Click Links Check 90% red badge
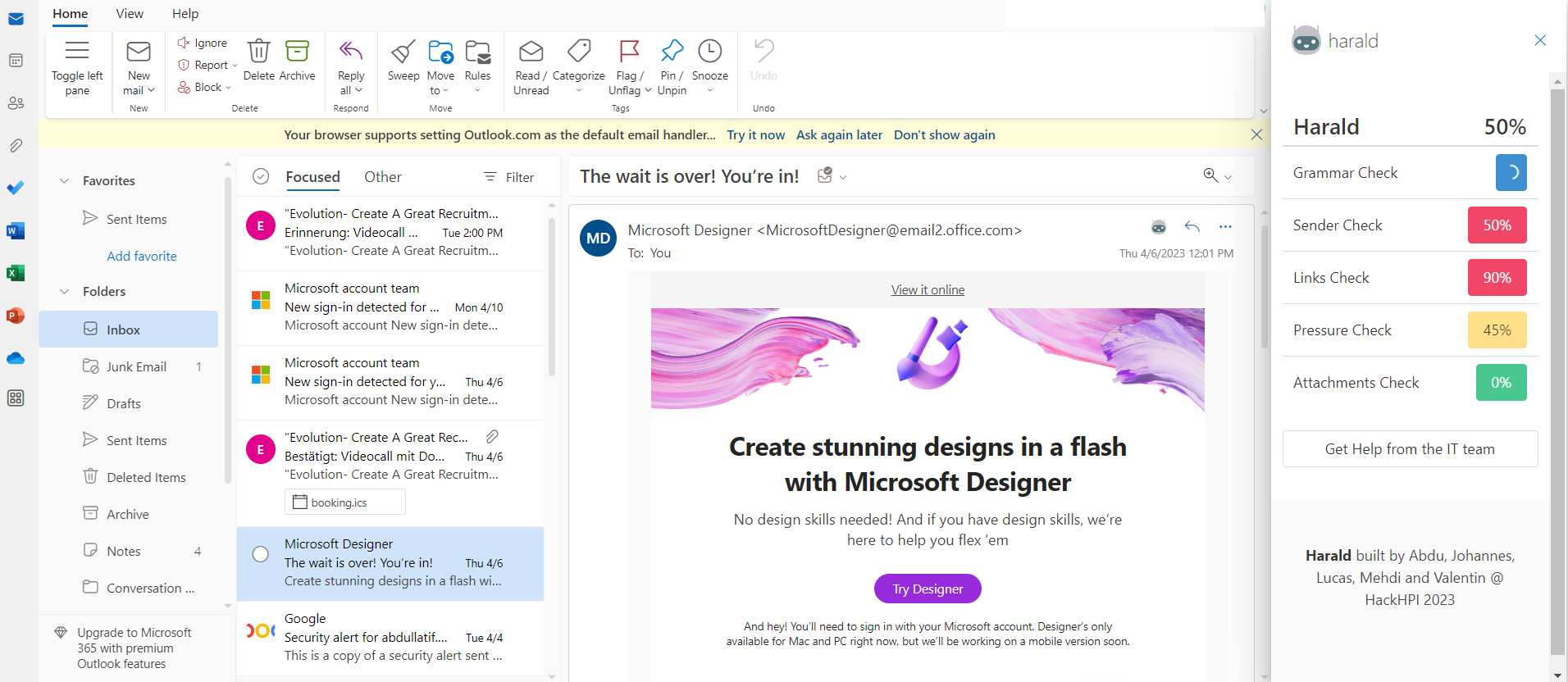 [x=1497, y=278]
